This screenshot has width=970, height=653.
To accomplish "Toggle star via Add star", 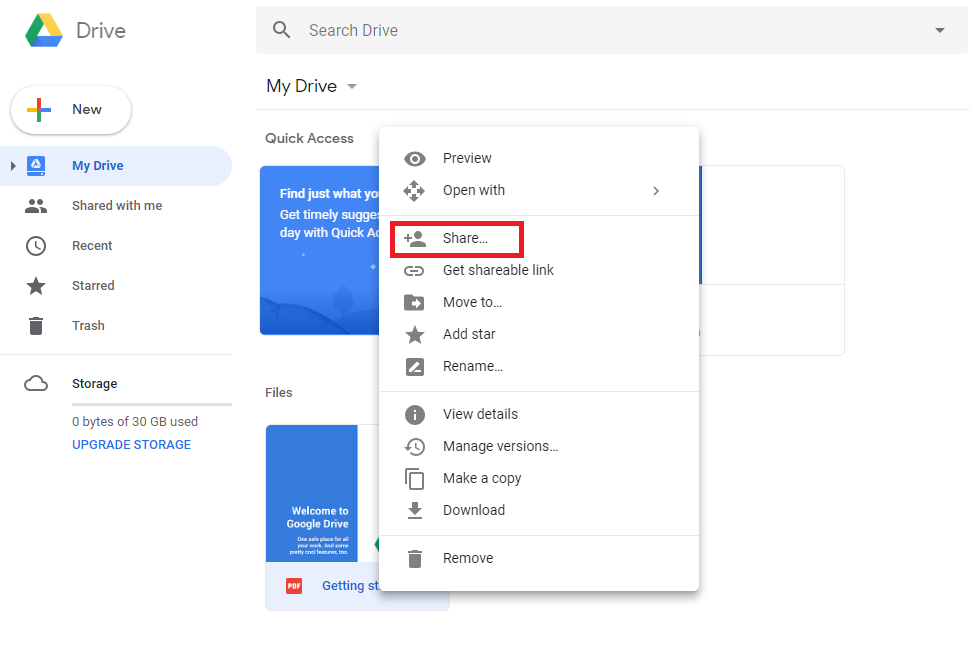I will [x=468, y=335].
